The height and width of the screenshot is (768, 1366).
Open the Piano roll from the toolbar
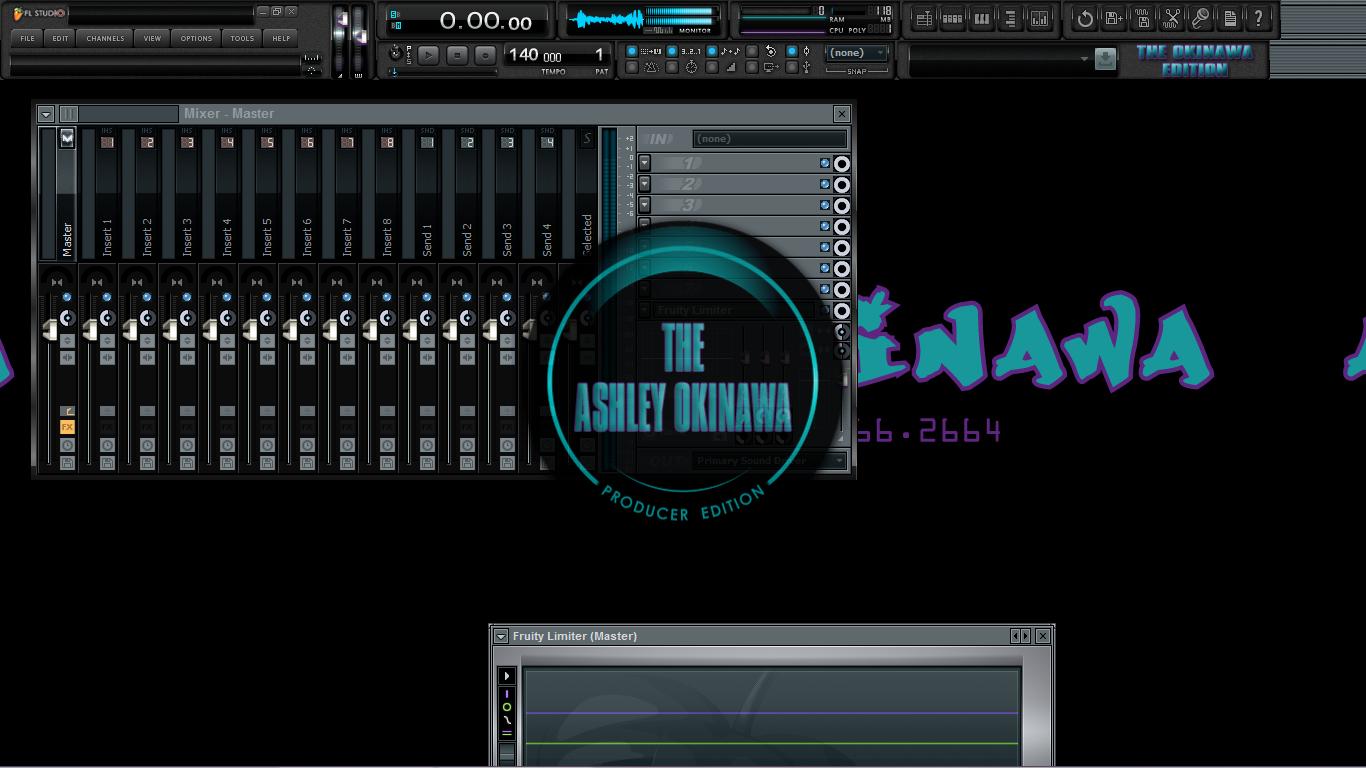981,18
